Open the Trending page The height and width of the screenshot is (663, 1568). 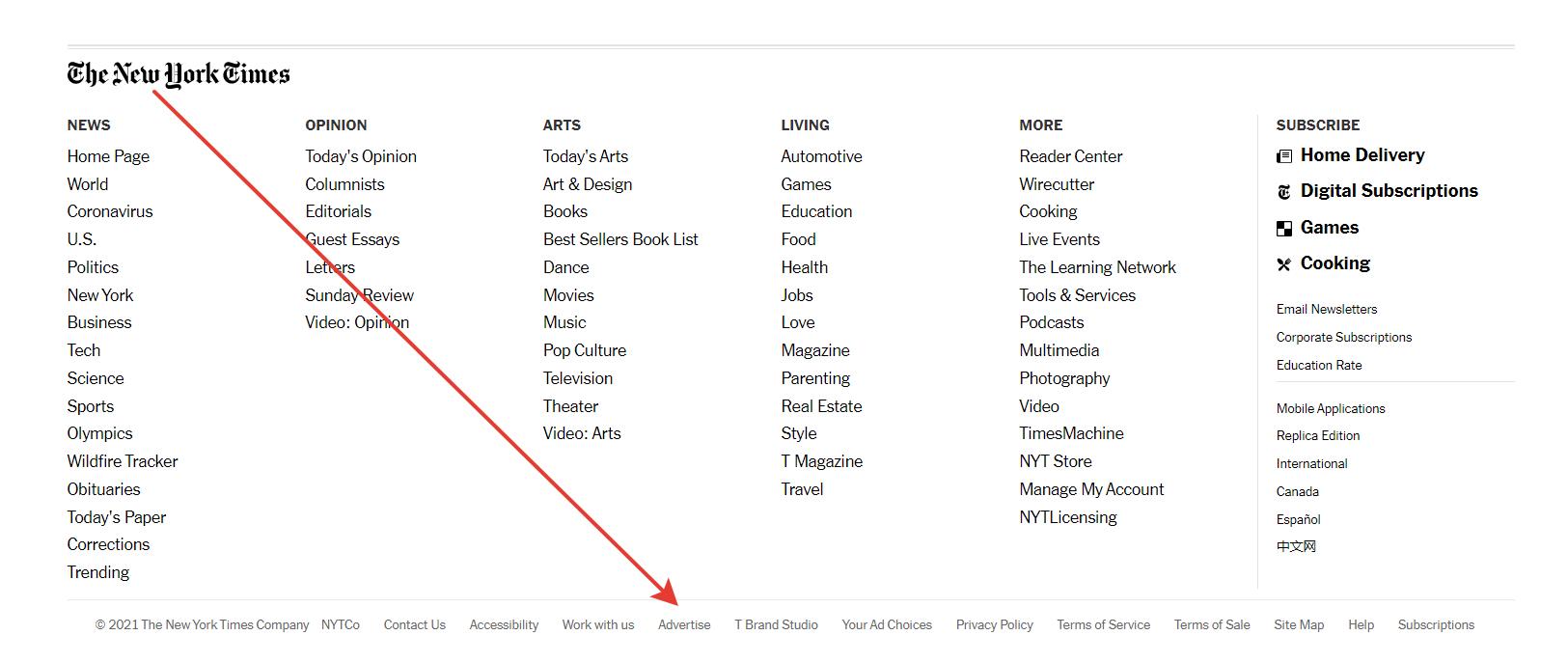98,572
